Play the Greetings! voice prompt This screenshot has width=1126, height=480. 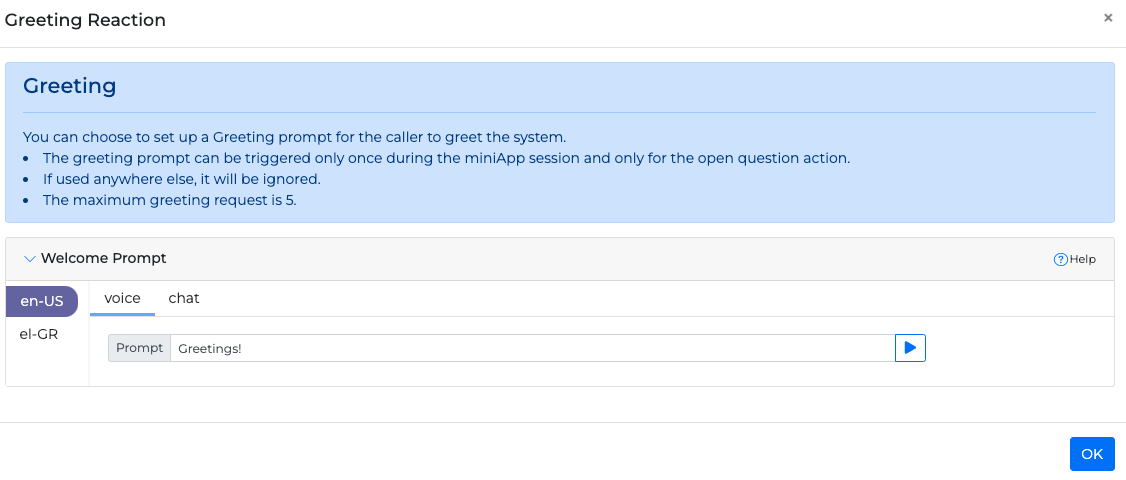click(x=910, y=348)
